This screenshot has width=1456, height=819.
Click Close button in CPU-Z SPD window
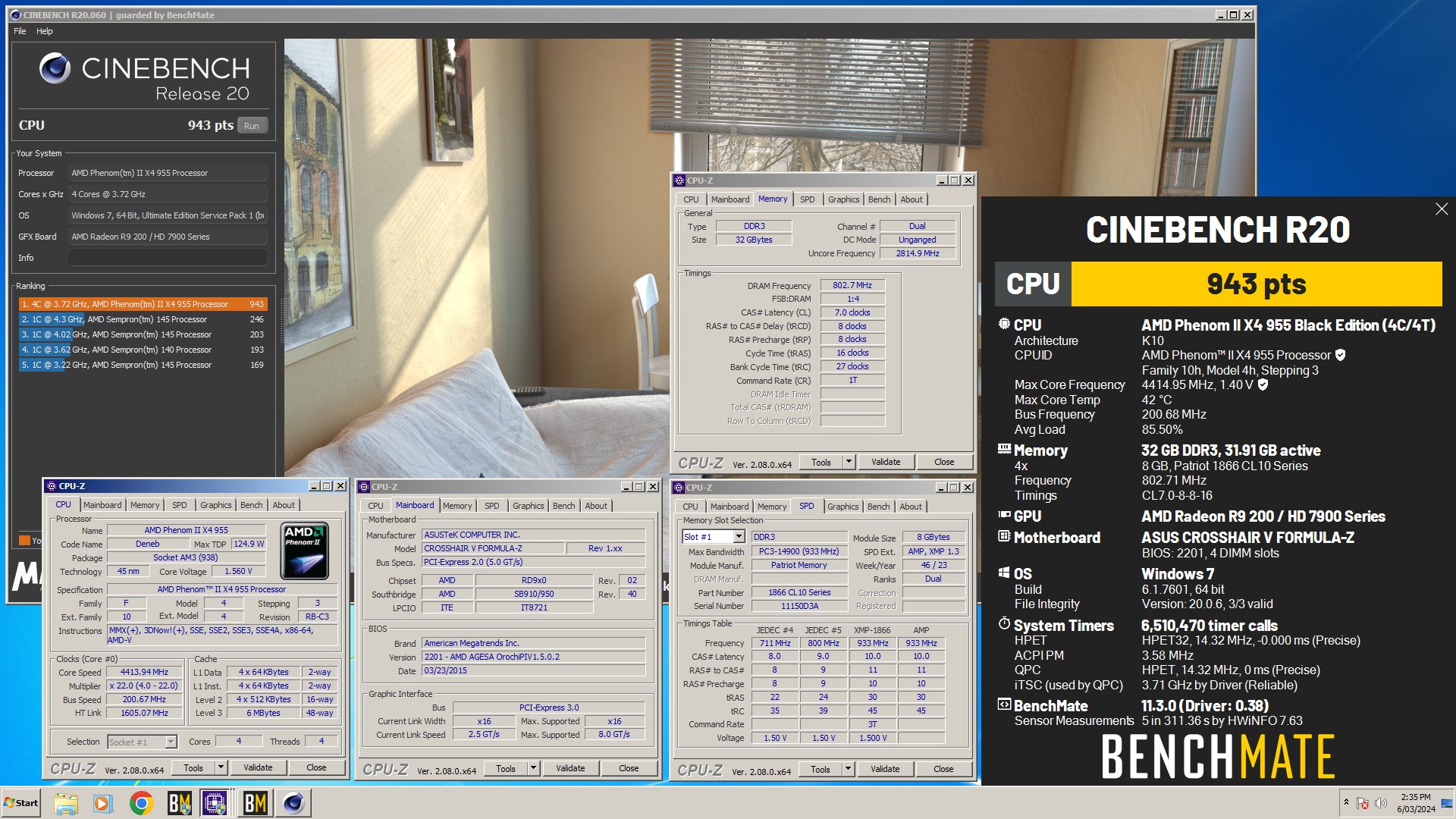(943, 769)
